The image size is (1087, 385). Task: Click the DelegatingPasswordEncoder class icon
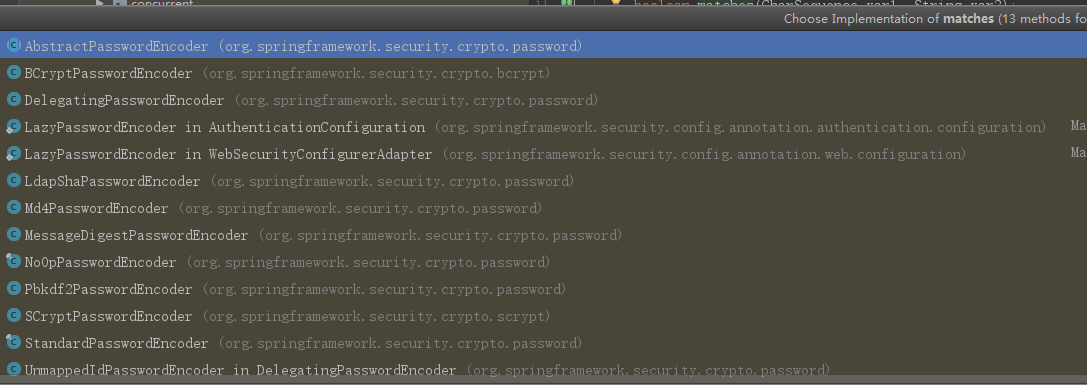[x=13, y=100]
